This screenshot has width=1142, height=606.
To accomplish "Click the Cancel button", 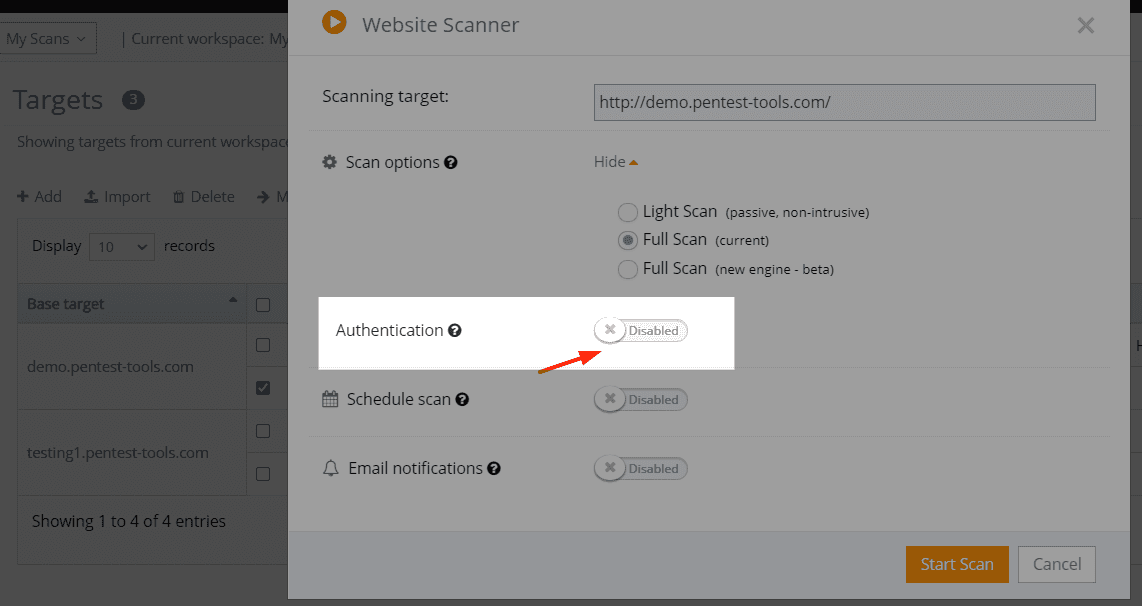I will click(x=1056, y=564).
